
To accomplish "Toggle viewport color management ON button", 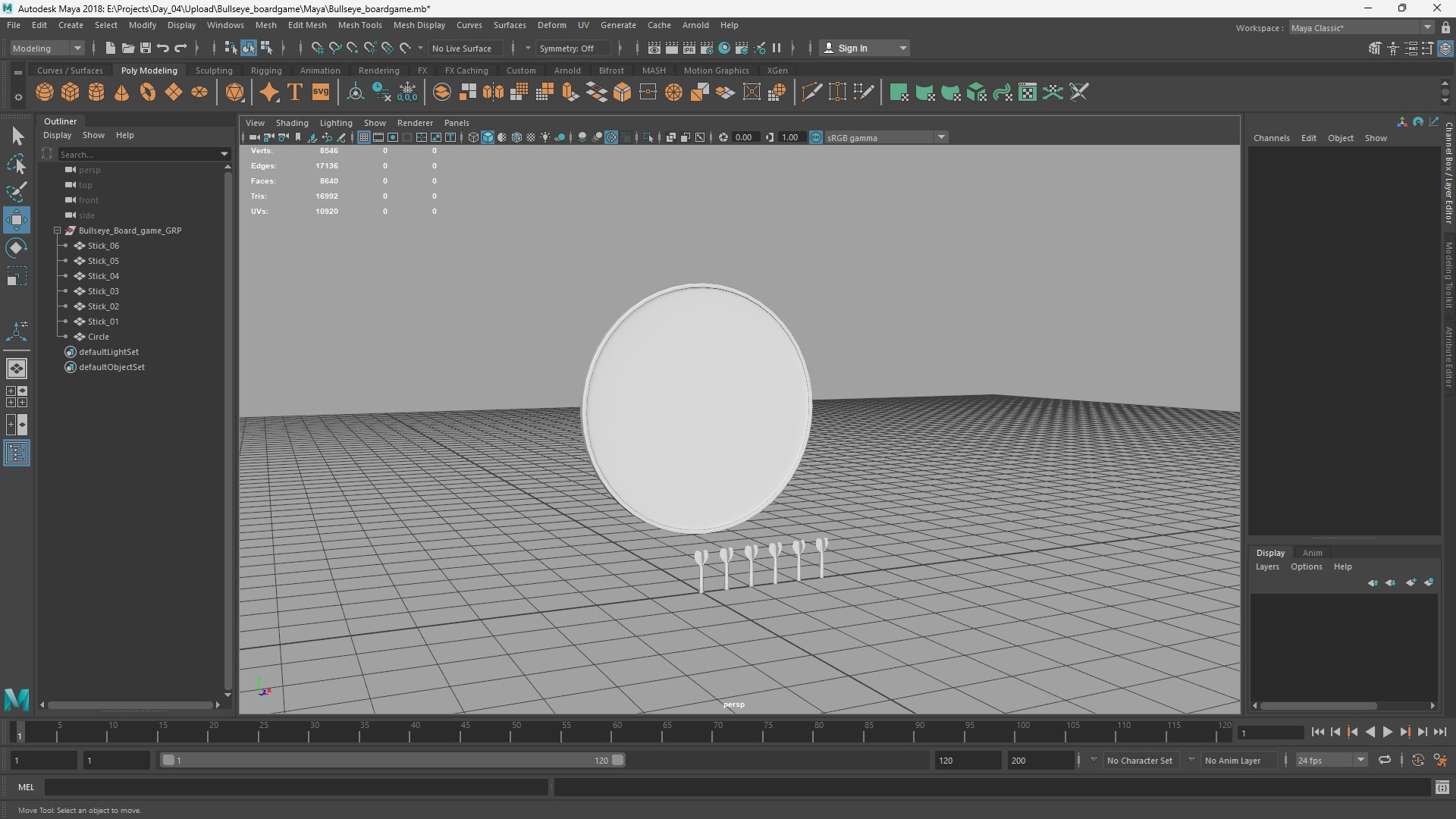I will 816,137.
